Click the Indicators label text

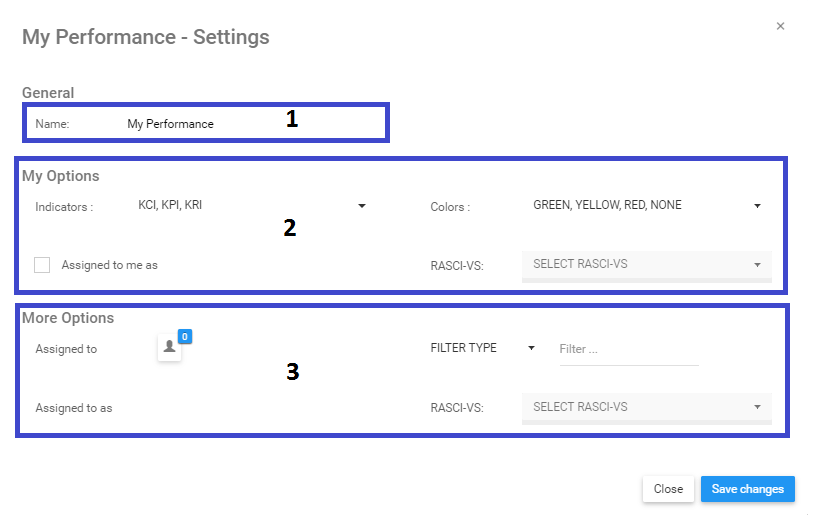click(x=64, y=207)
